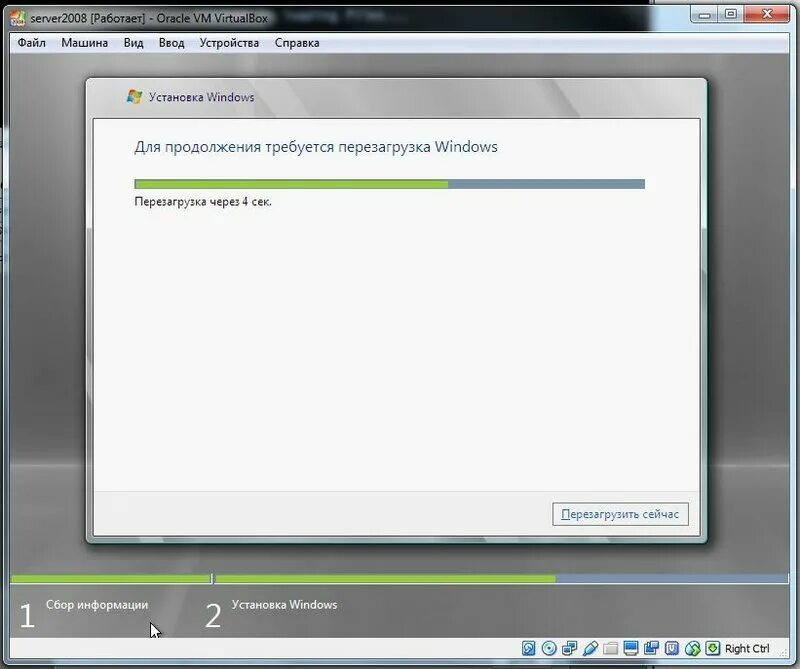Click the restart countdown progress bar
Screen dimensions: 800x669
tap(389, 184)
